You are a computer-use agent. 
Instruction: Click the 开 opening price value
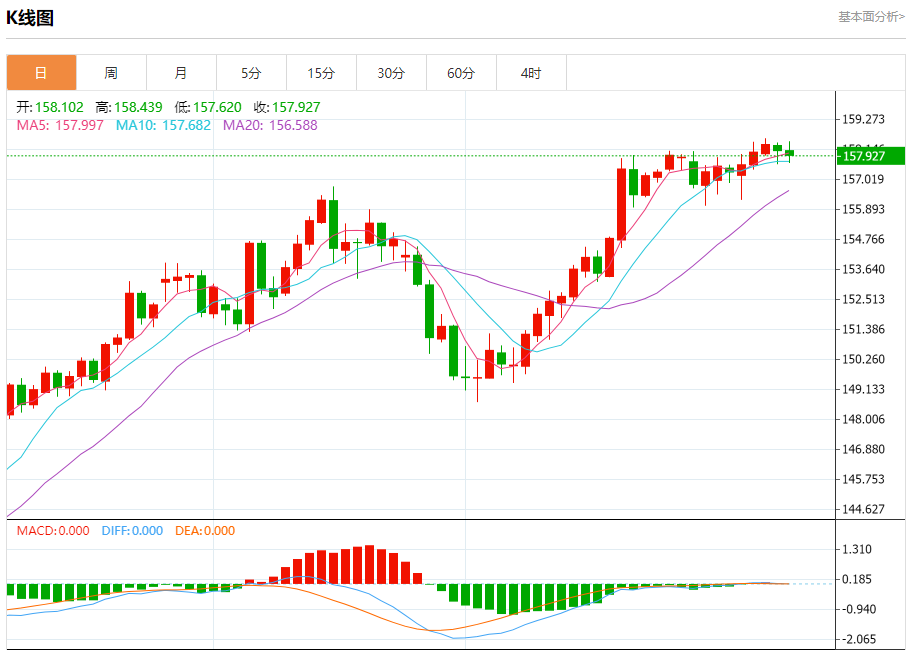point(60,107)
